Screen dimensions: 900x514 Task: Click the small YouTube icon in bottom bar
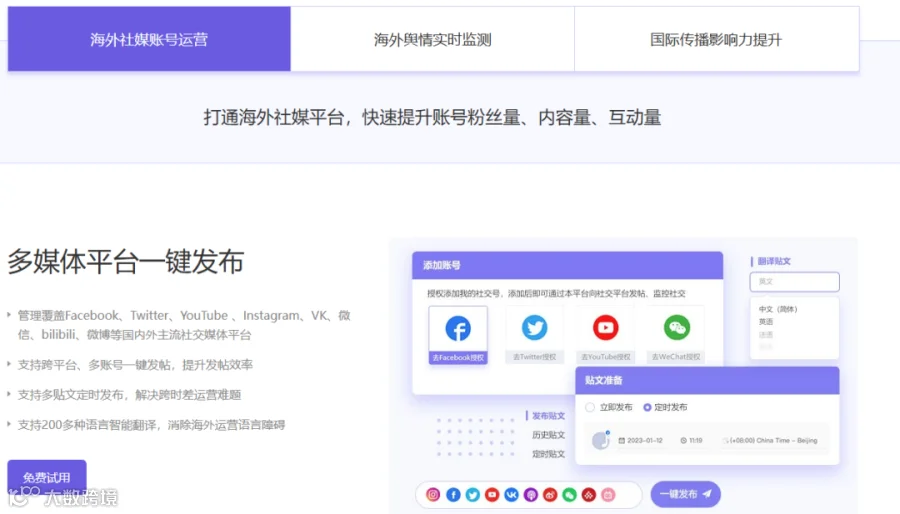[492, 494]
